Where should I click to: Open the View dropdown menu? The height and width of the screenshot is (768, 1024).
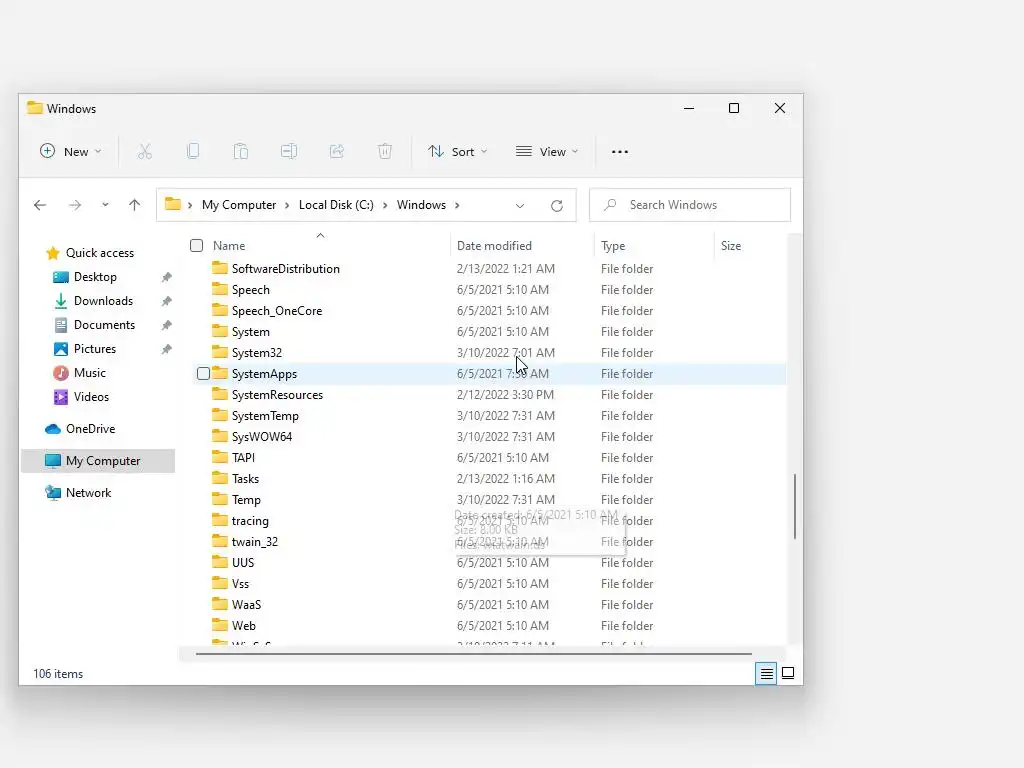[547, 152]
